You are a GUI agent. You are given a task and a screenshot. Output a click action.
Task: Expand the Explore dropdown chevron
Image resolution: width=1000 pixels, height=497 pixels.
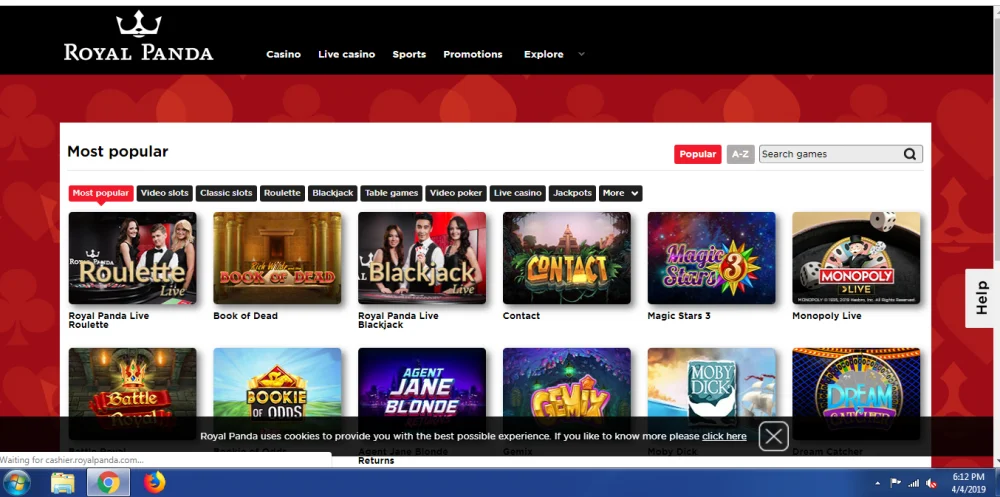point(581,54)
